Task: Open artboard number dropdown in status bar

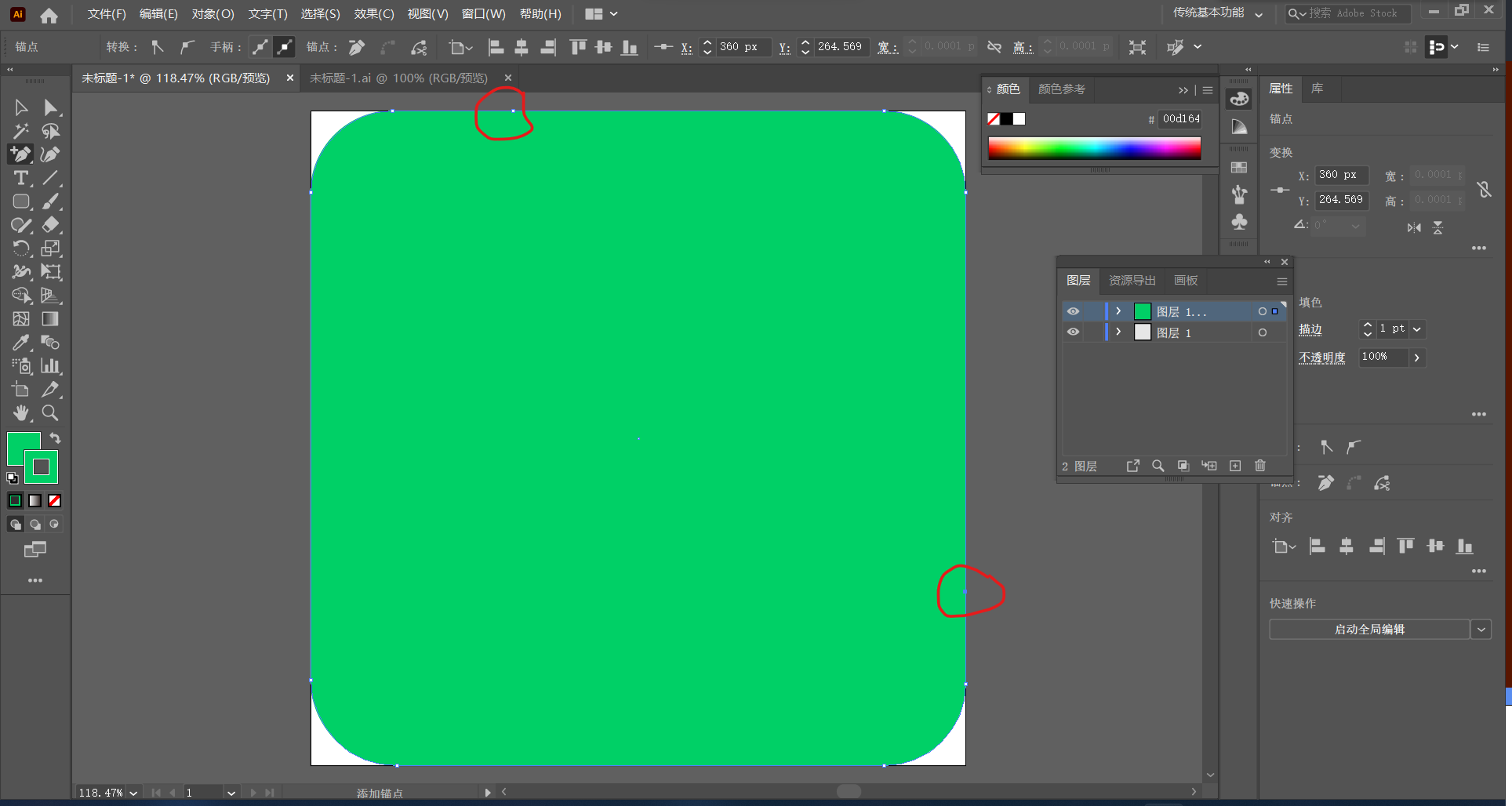Action: coord(231,793)
